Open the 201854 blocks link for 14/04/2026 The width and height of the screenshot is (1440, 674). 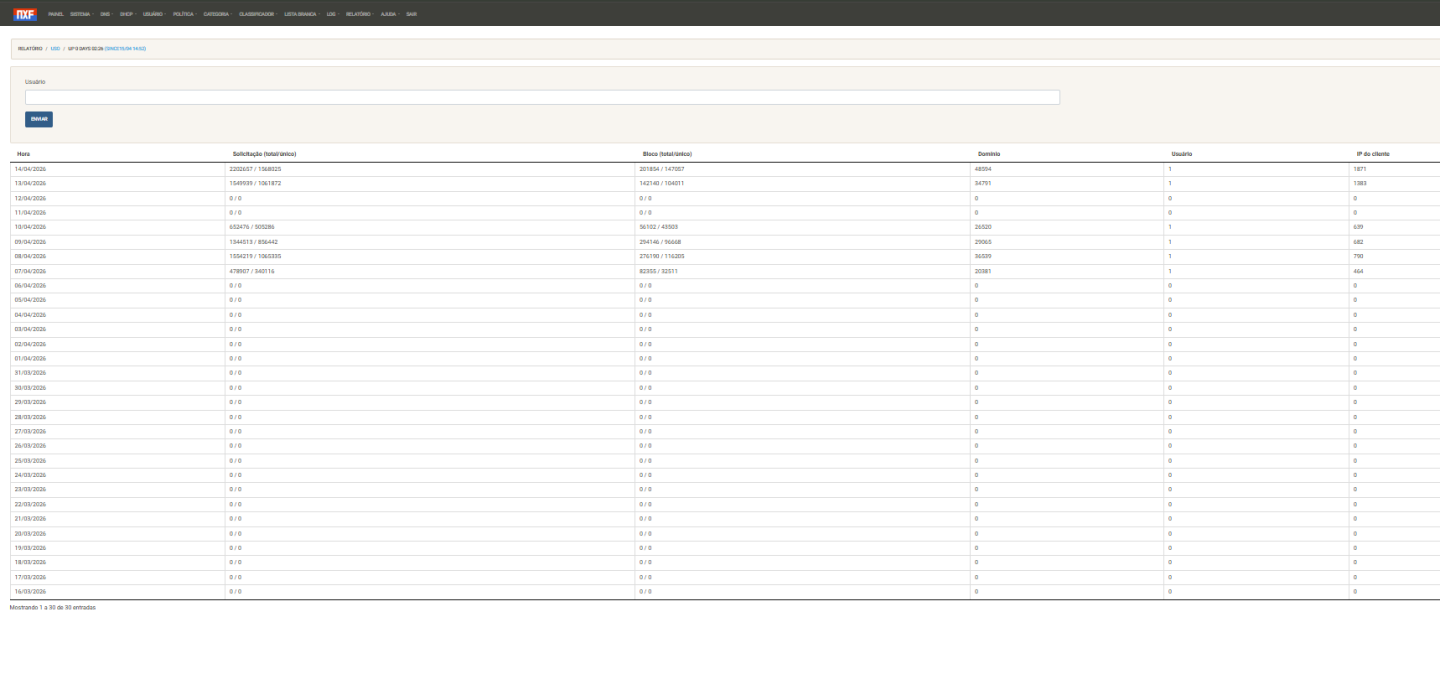tap(651, 170)
